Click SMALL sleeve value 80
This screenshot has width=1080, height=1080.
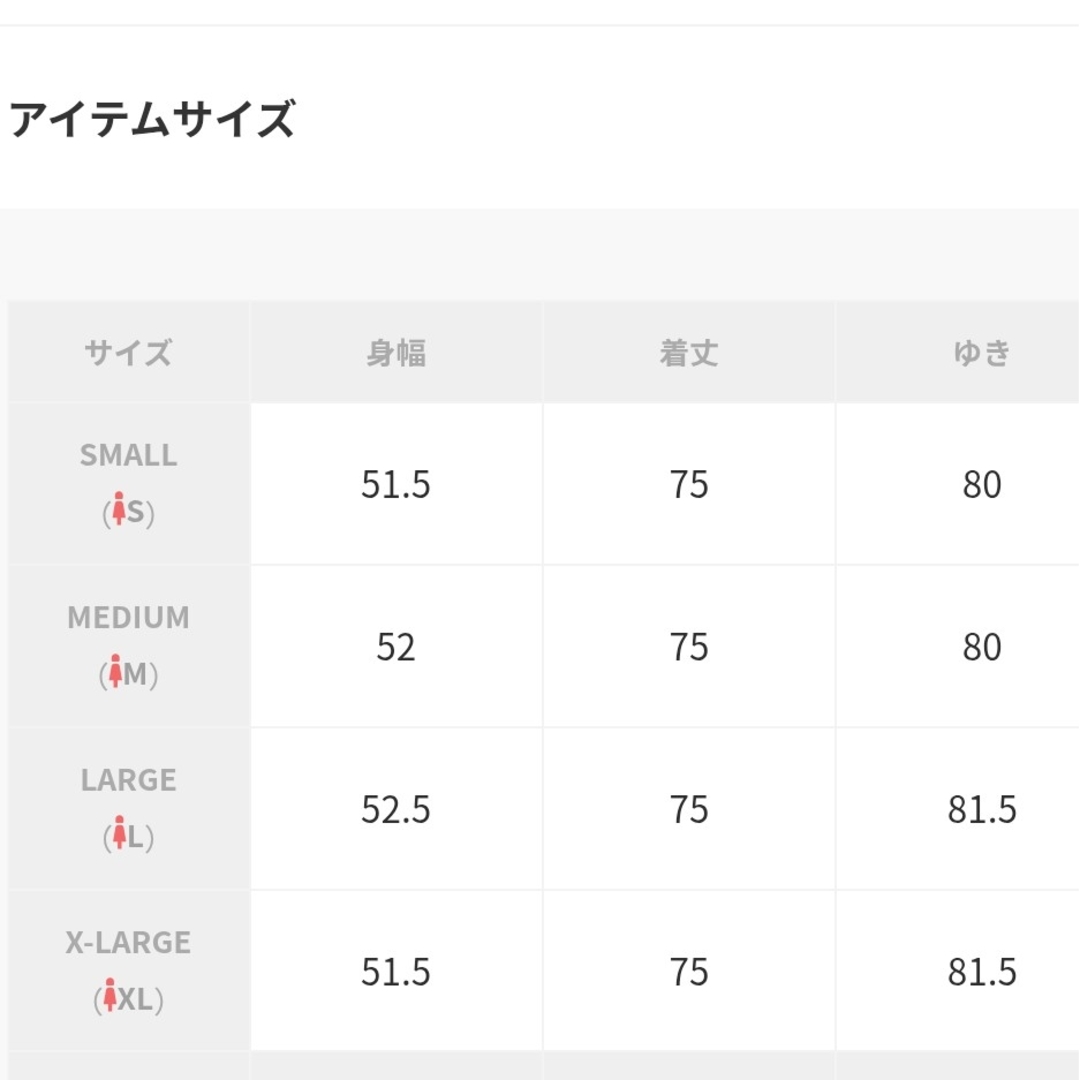pos(982,484)
